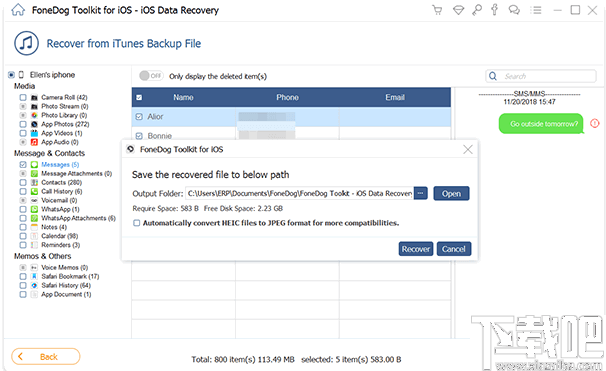This screenshot has height=371, width=606.
Task: Click the Open folder button
Action: tap(451, 193)
